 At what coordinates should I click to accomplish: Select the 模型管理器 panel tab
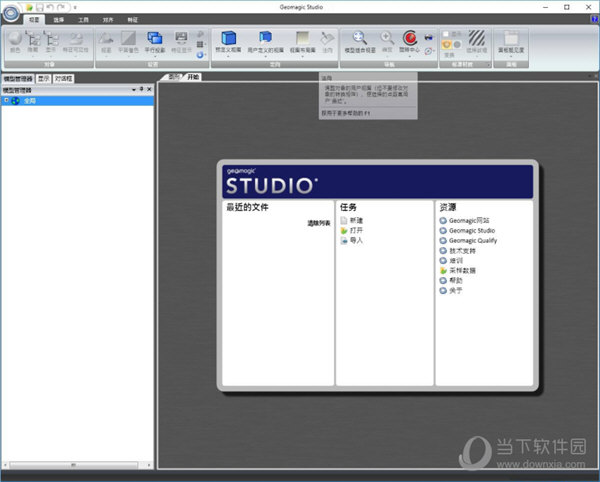[x=18, y=78]
